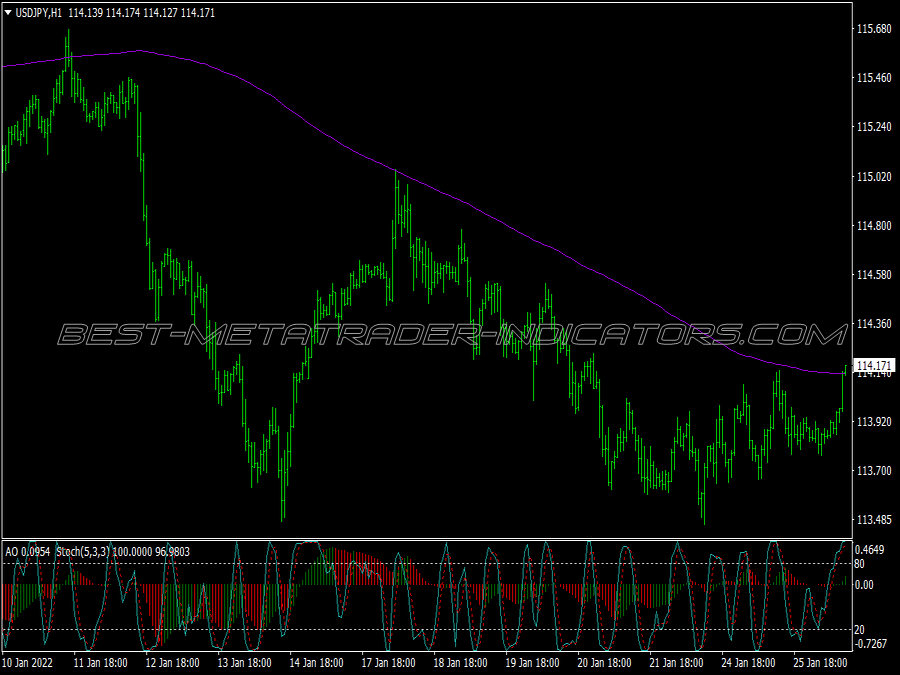Screen dimensions: 900x675
Task: Click the 115.460 price axis label
Action: [x=874, y=77]
